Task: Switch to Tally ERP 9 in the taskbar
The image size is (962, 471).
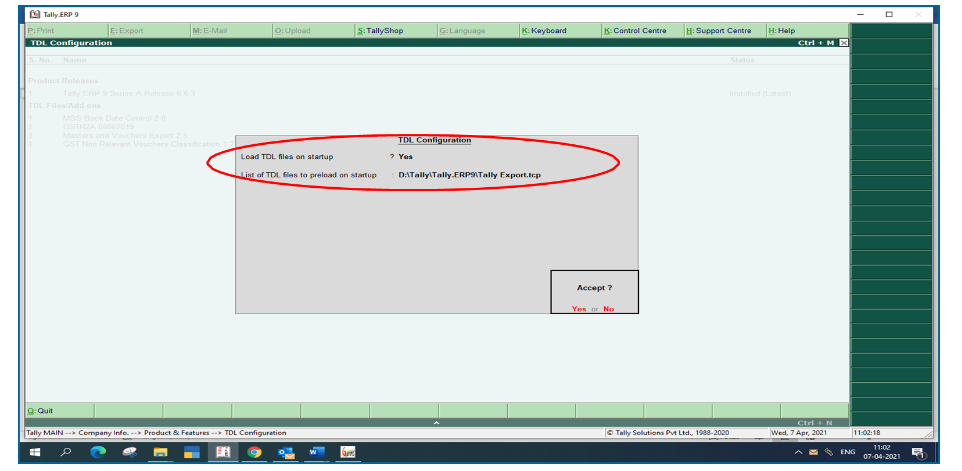Action: tap(223, 453)
